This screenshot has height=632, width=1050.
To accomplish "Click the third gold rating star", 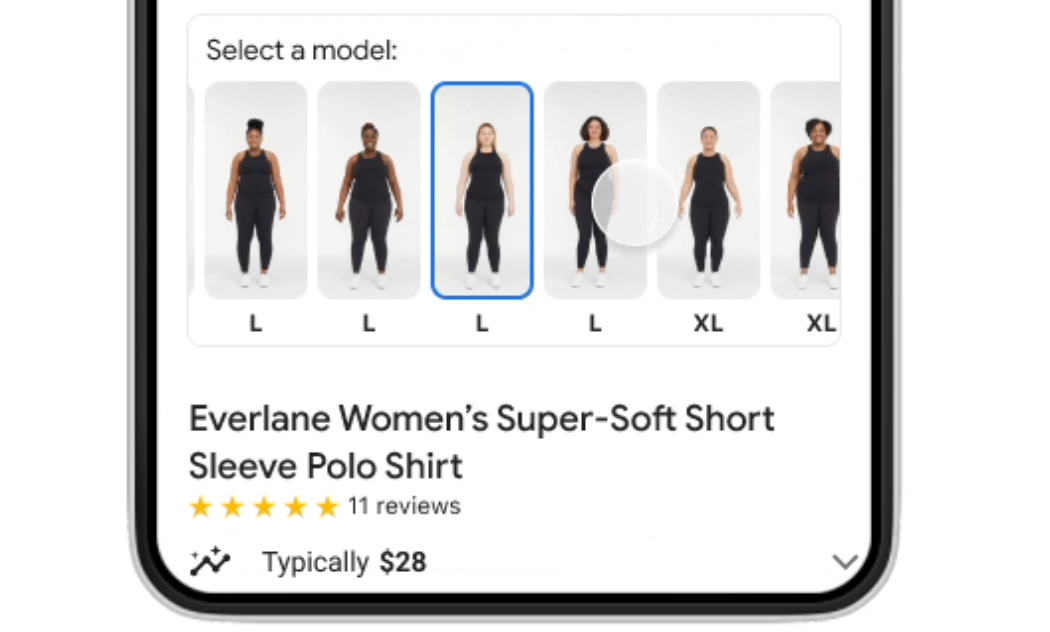I will point(264,507).
